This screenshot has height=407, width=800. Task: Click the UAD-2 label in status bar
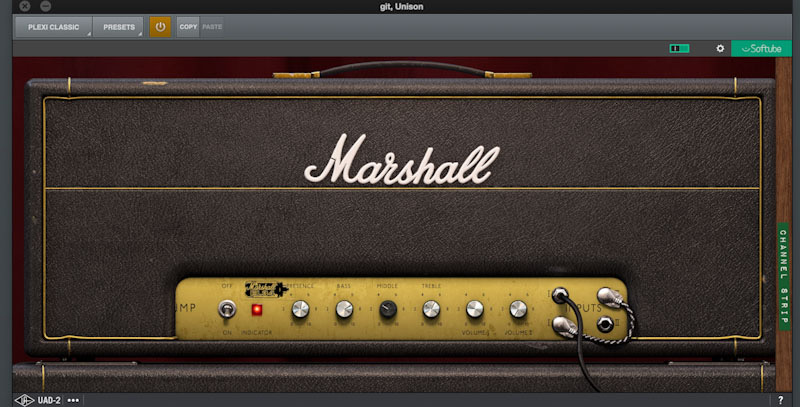[49, 400]
